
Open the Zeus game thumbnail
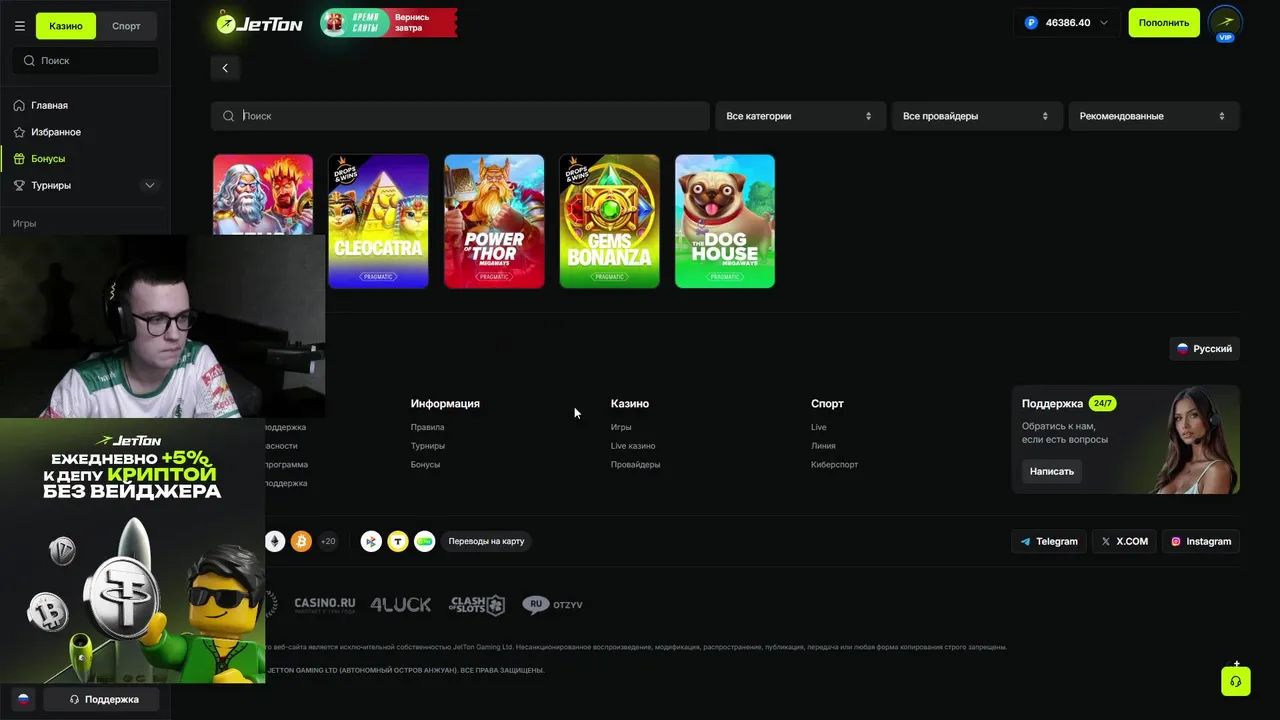point(263,195)
